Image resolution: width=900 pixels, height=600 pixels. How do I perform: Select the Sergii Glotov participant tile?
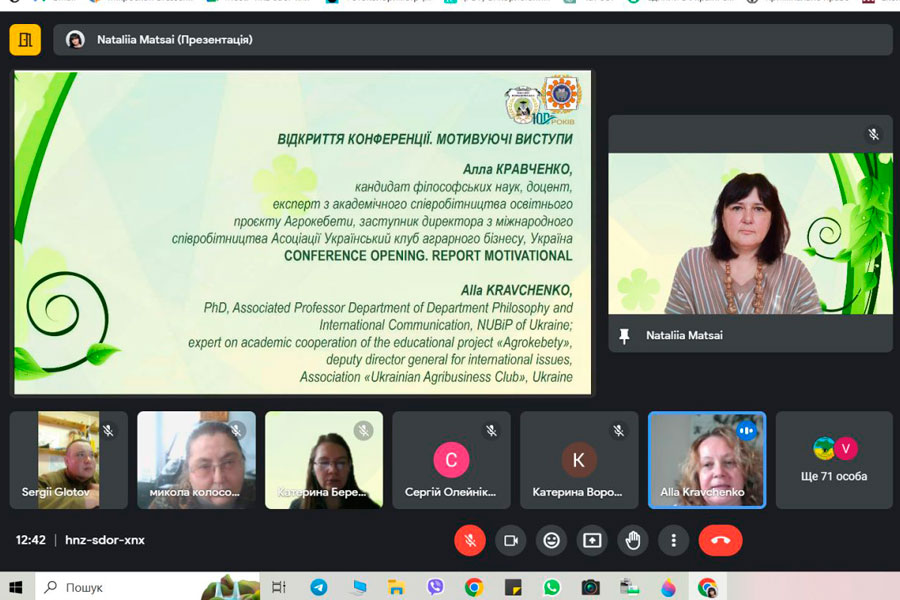tap(68, 460)
